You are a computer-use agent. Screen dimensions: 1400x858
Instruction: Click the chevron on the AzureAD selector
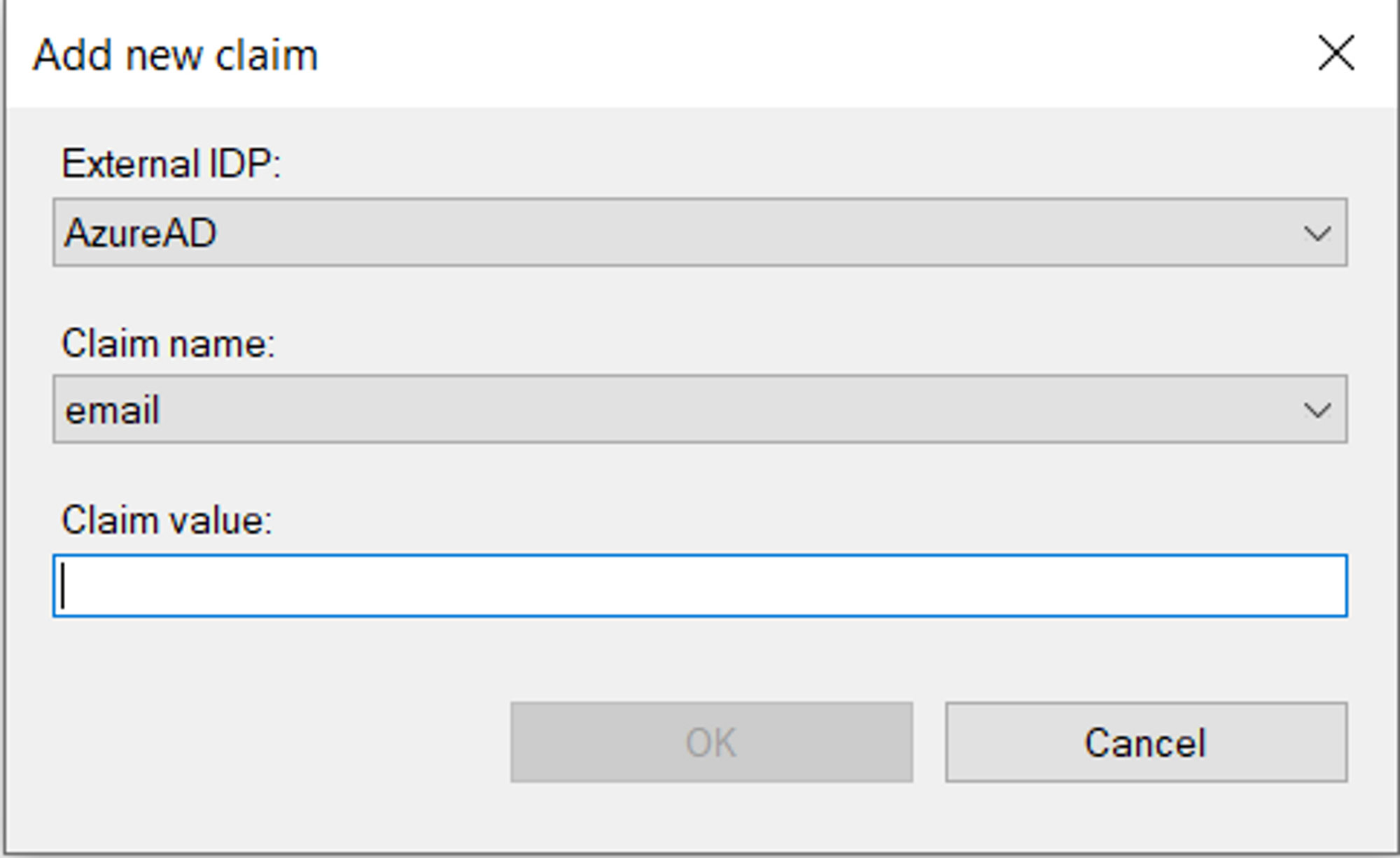coord(1319,232)
